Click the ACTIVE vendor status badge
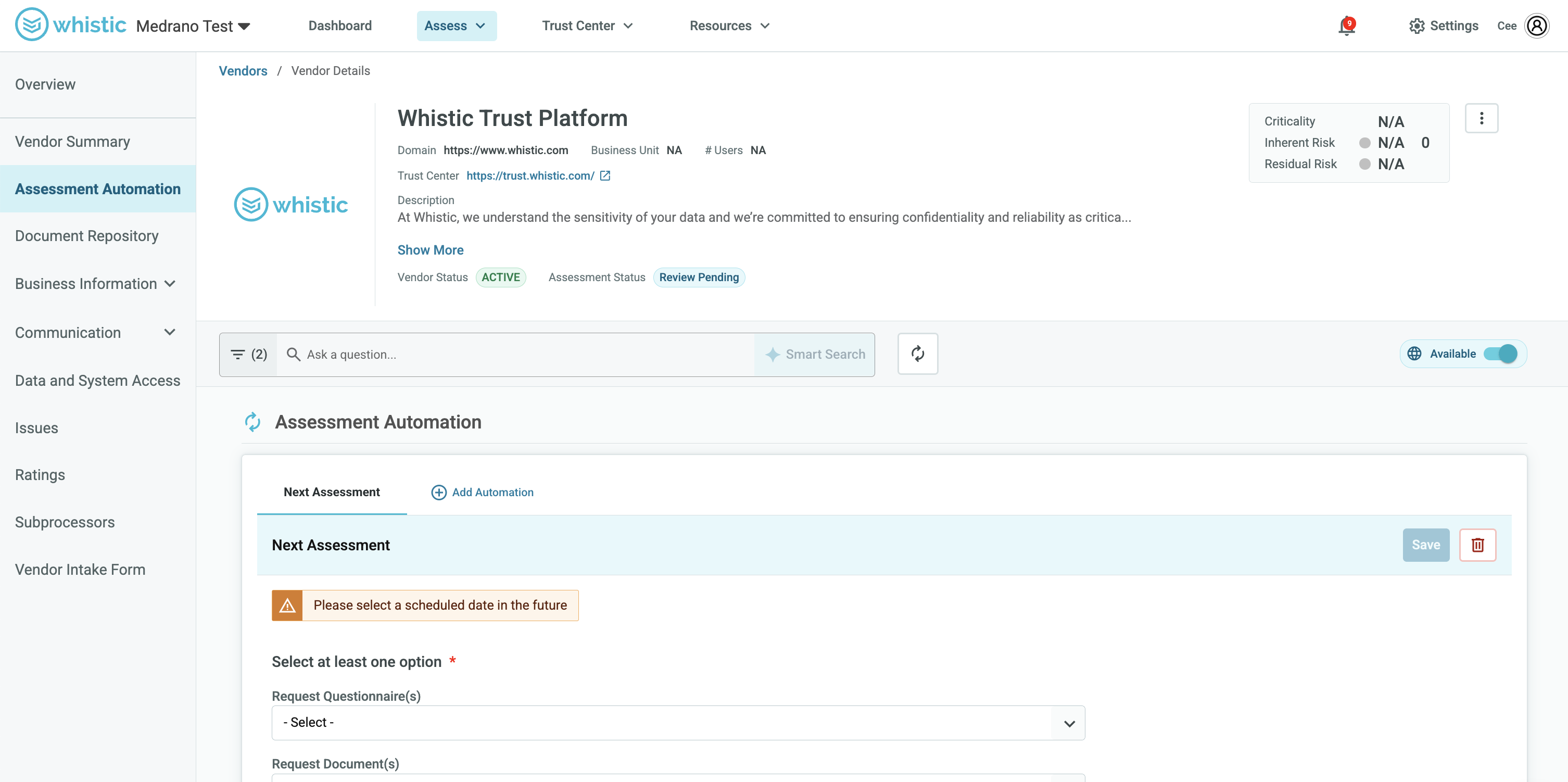1568x782 pixels. pyautogui.click(x=500, y=278)
